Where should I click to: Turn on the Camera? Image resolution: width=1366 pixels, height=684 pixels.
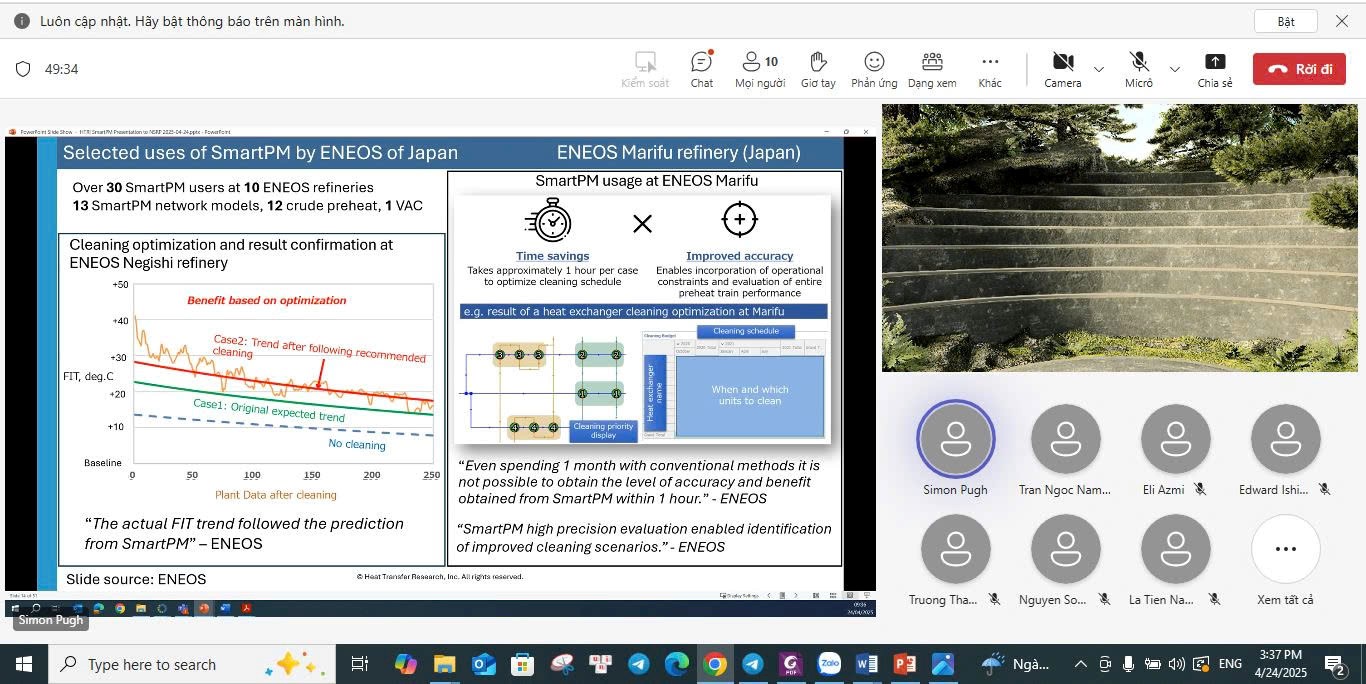1063,69
